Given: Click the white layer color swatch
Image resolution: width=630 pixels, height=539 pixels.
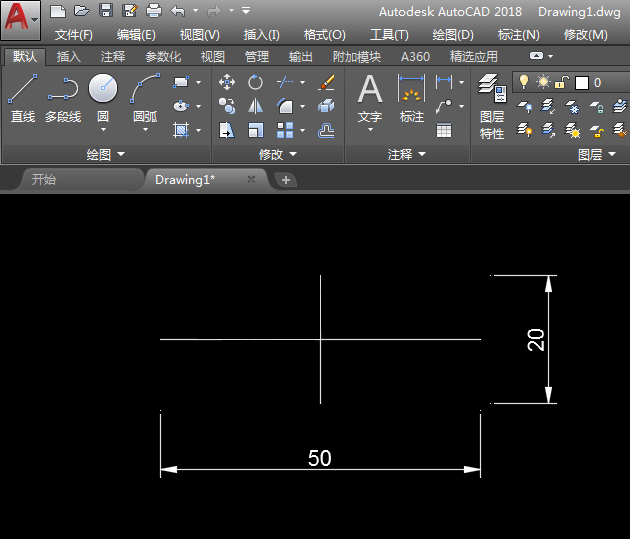Looking at the screenshot, I should click(582, 82).
